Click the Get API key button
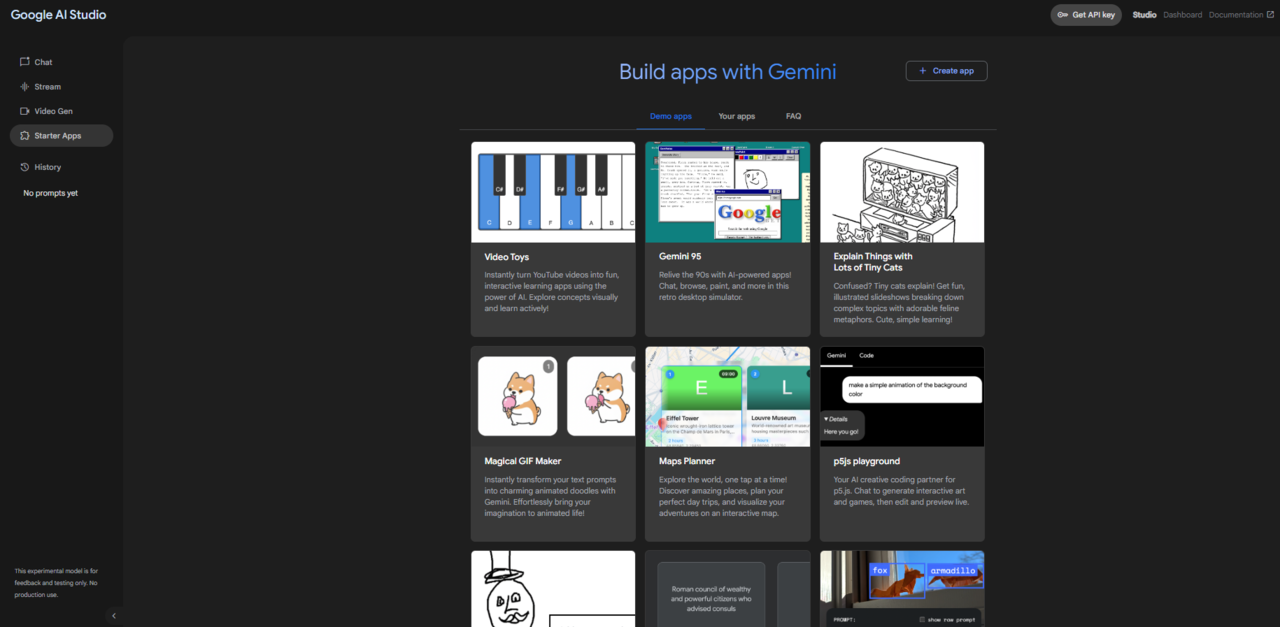The width and height of the screenshot is (1280, 627). click(1086, 15)
